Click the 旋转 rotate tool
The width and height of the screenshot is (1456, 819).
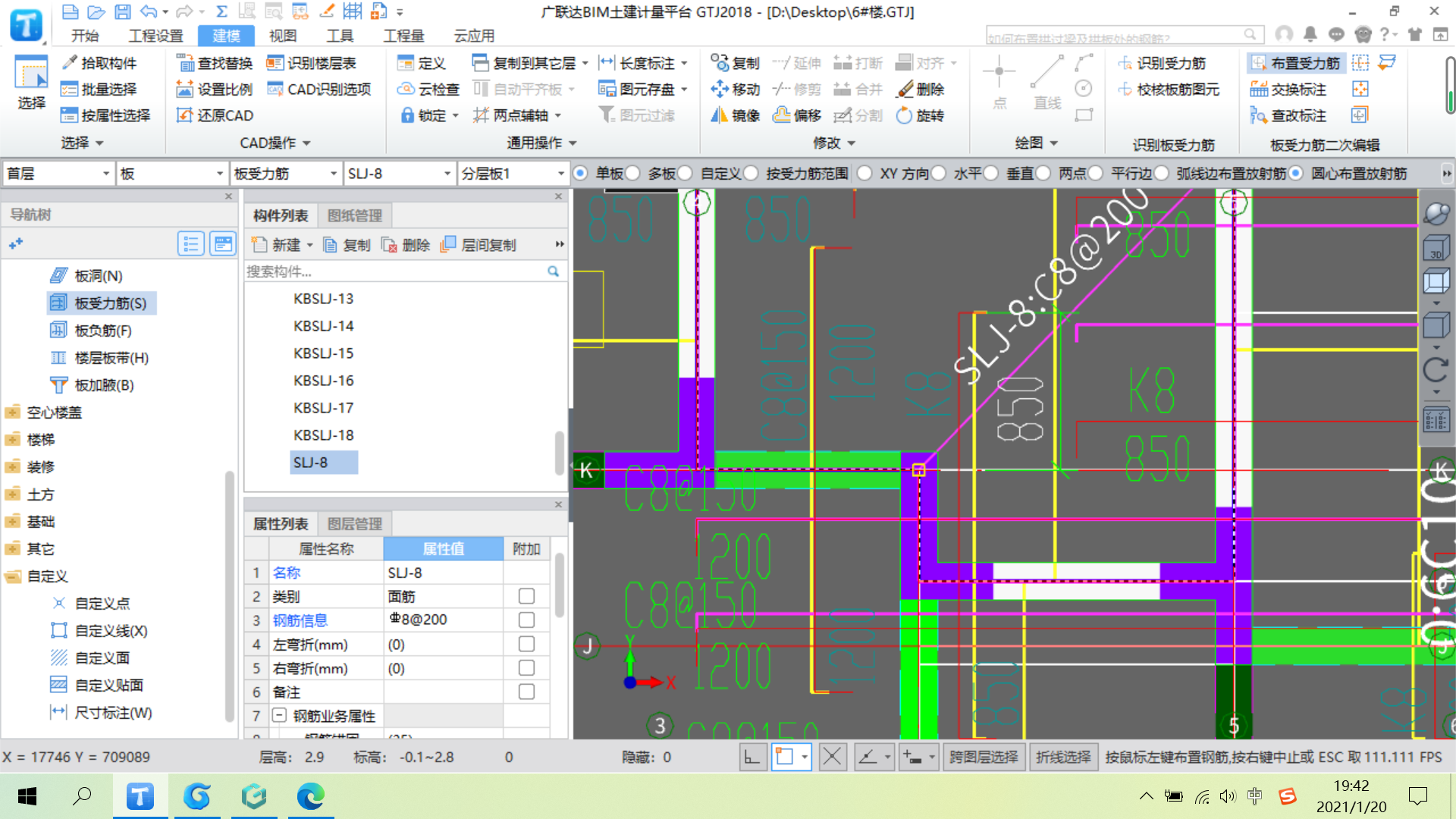click(920, 115)
